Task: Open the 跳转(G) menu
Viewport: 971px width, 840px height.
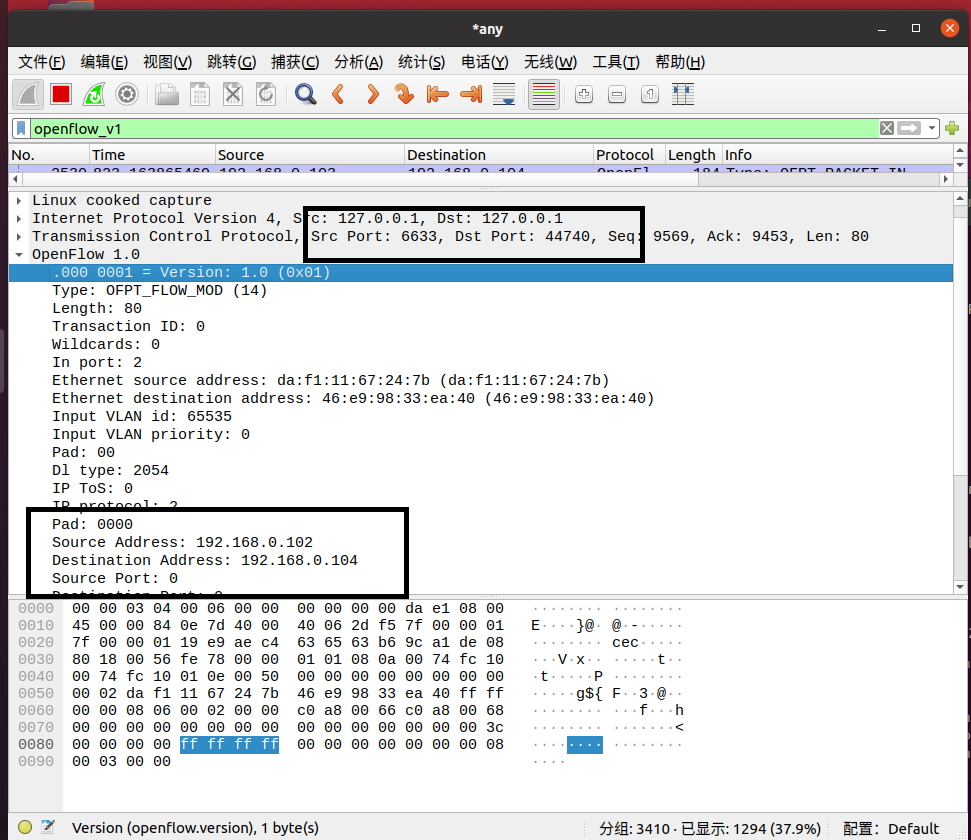Action: pyautogui.click(x=231, y=62)
